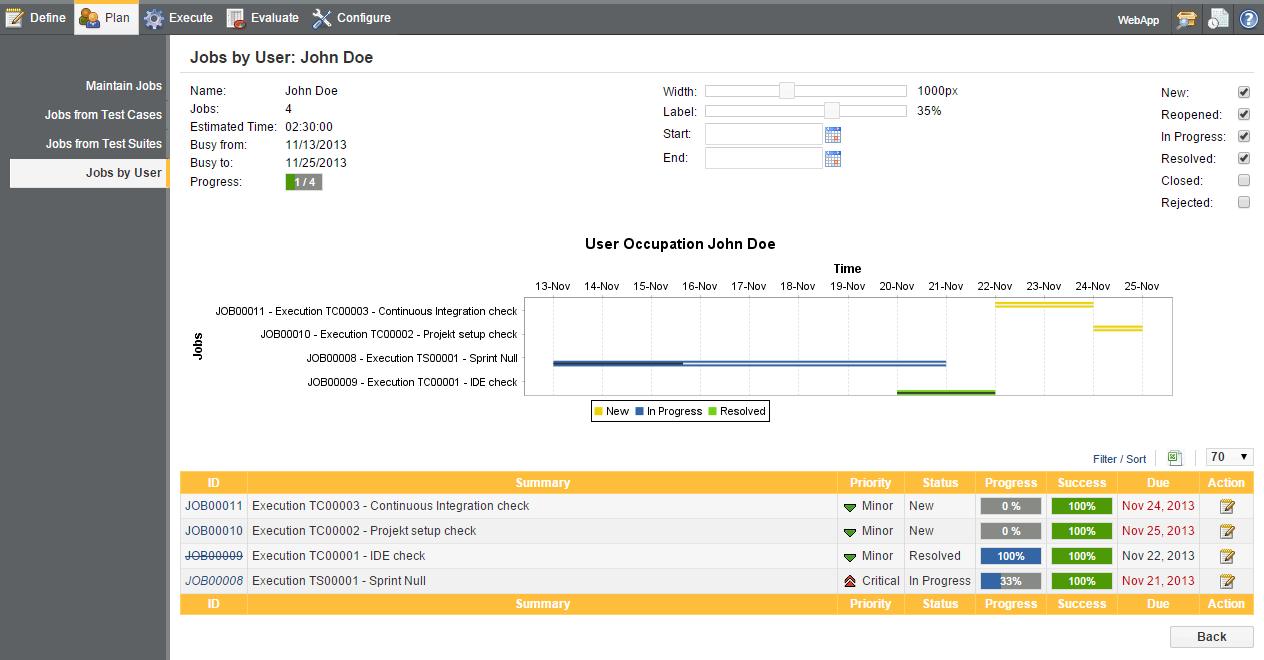Image resolution: width=1264 pixels, height=660 pixels.
Task: Edit job JOB00009 via its action icon
Action: click(x=1227, y=556)
